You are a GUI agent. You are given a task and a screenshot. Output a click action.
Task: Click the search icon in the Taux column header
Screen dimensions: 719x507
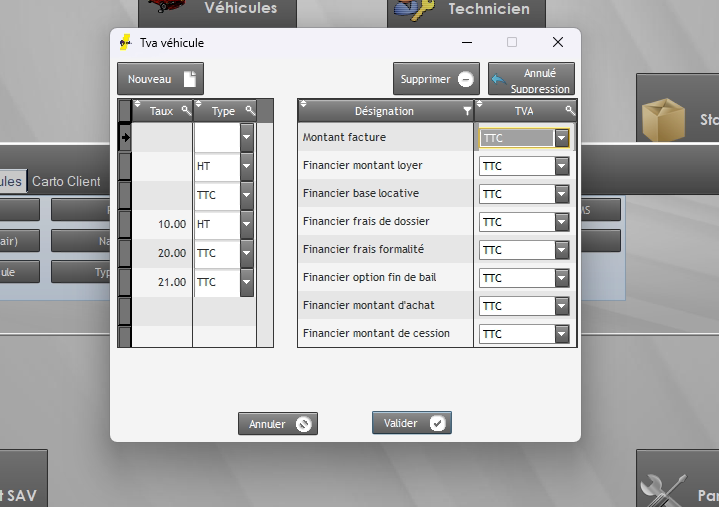point(185,110)
